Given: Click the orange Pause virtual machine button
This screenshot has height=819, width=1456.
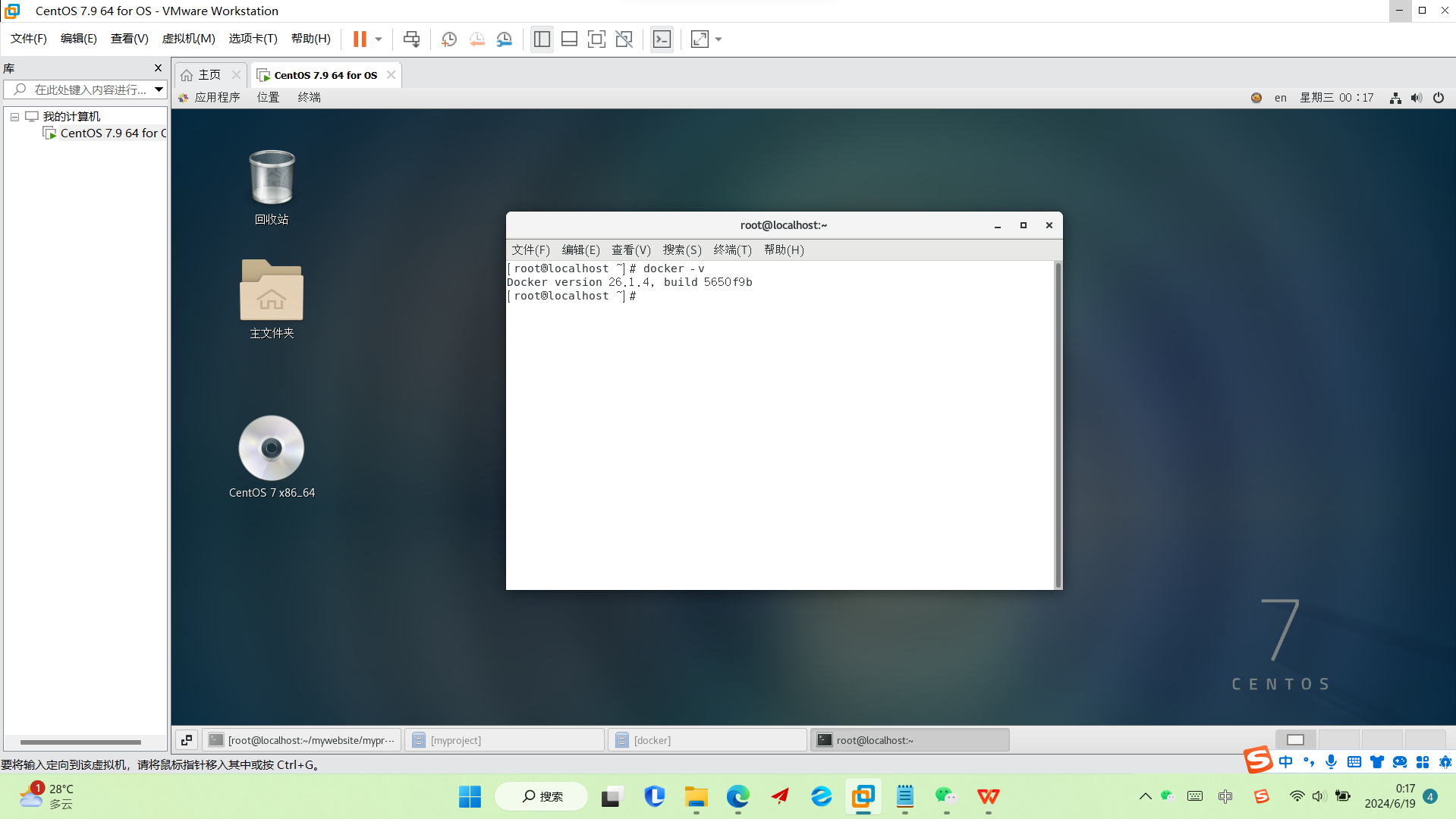Looking at the screenshot, I should click(360, 39).
